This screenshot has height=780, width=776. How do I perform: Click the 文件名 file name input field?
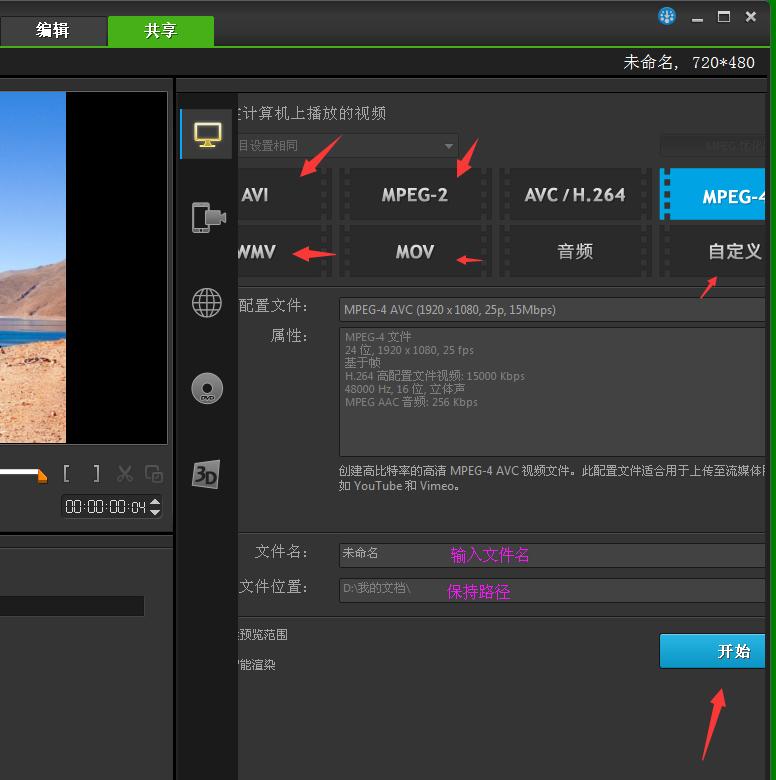point(552,554)
